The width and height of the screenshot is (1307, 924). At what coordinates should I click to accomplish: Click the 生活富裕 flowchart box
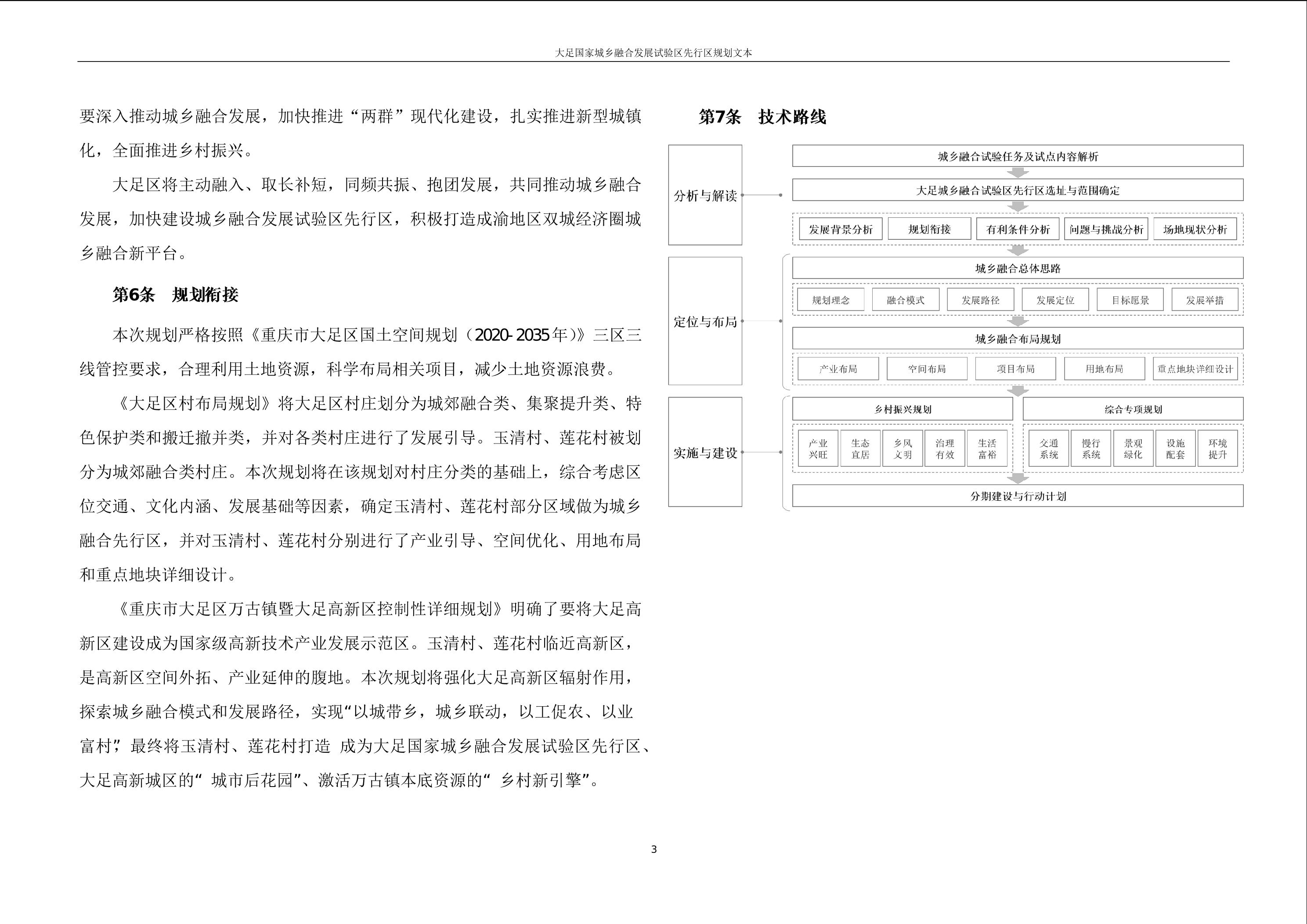(x=987, y=449)
